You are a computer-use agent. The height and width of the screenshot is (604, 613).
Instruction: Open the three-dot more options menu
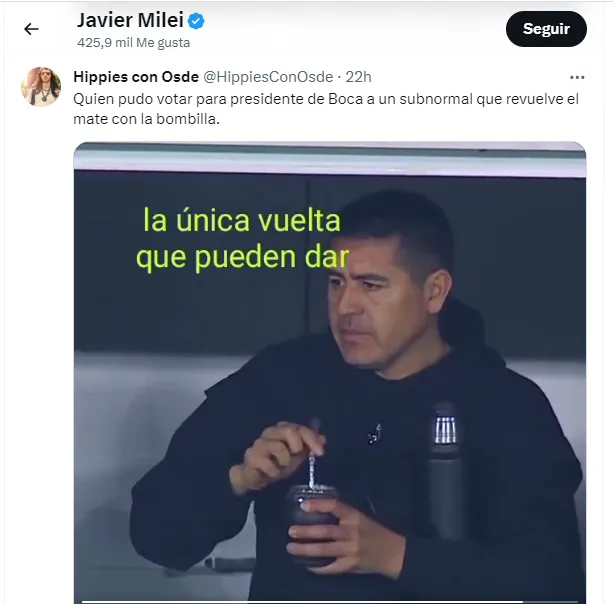[577, 77]
